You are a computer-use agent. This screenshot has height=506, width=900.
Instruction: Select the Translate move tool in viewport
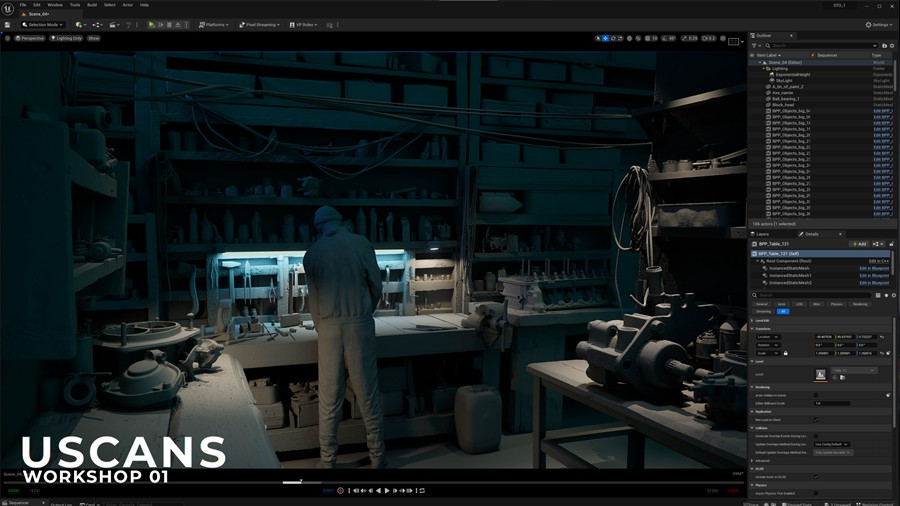(606, 38)
